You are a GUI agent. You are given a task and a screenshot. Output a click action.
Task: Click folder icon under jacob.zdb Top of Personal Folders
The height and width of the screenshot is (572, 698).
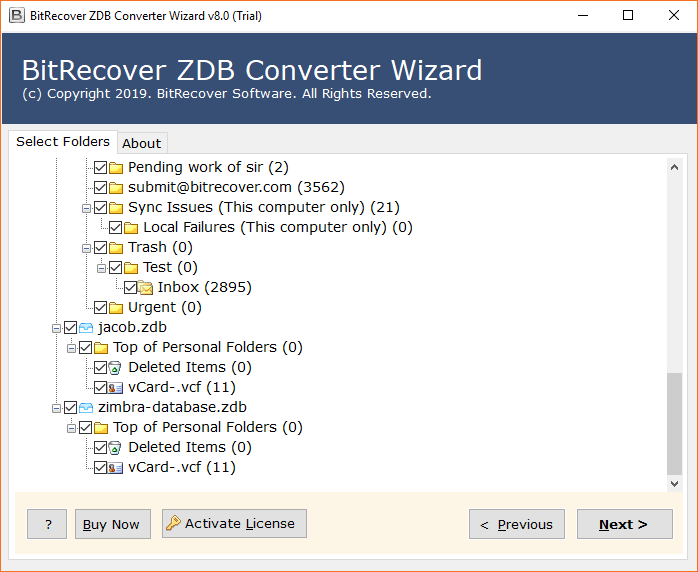tap(101, 348)
